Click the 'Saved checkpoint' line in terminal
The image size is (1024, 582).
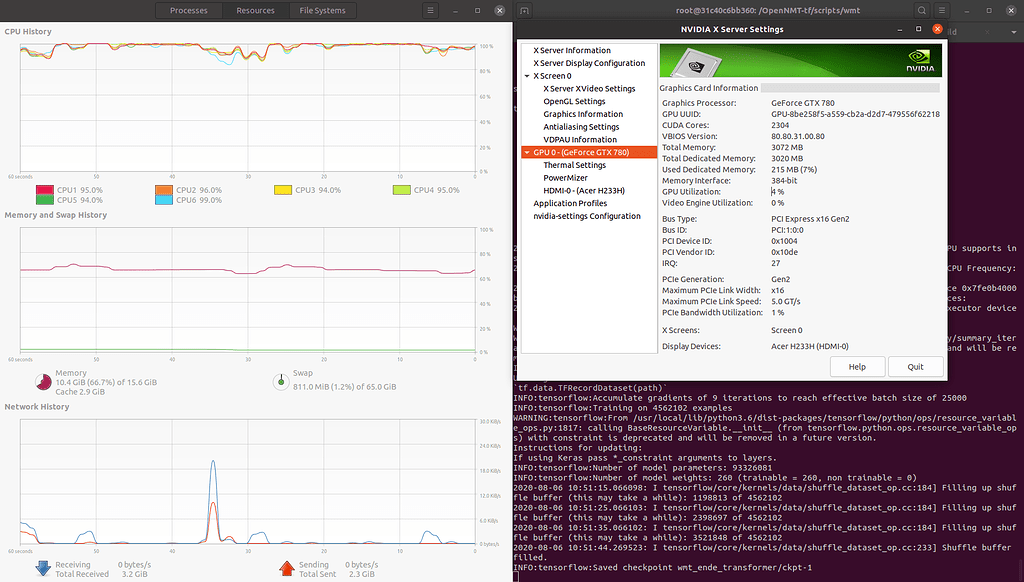pos(663,568)
